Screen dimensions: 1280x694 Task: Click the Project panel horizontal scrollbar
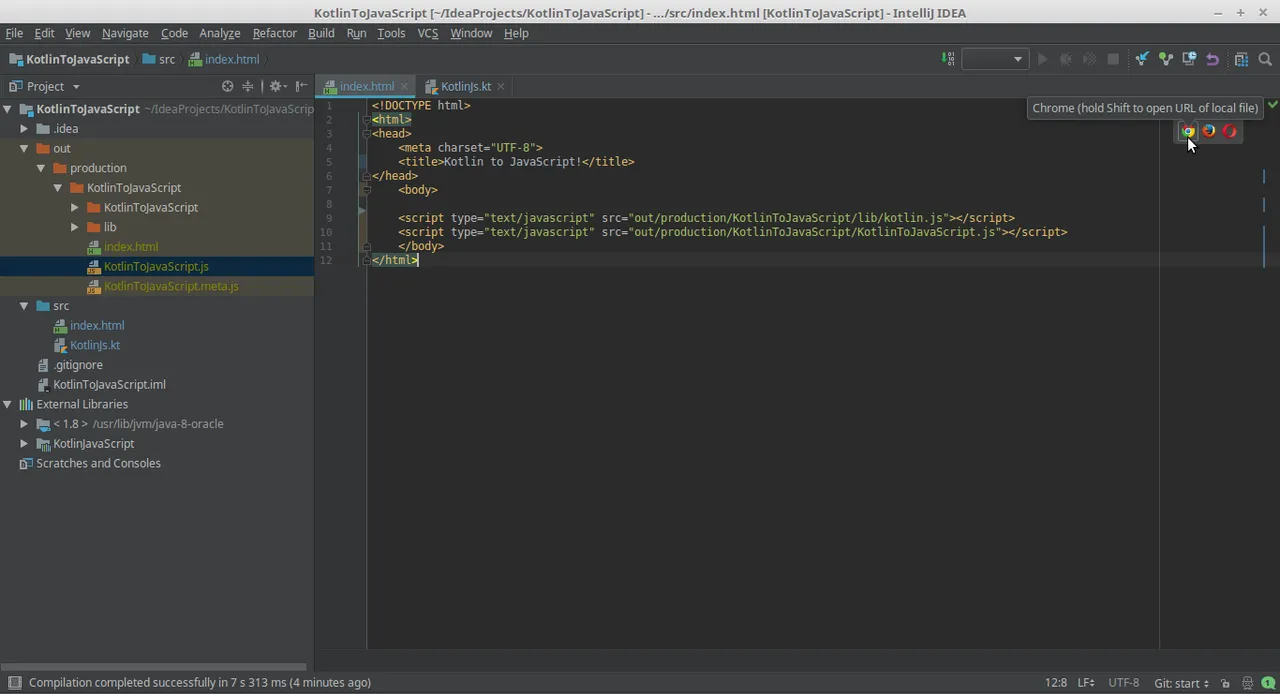click(153, 666)
